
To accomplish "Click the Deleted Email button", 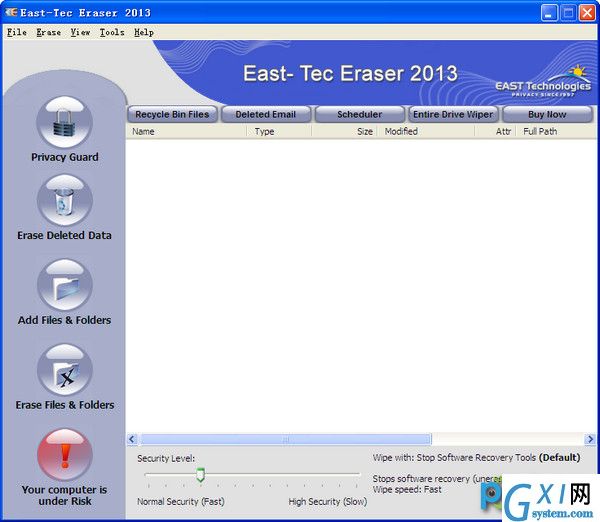I will [x=266, y=114].
